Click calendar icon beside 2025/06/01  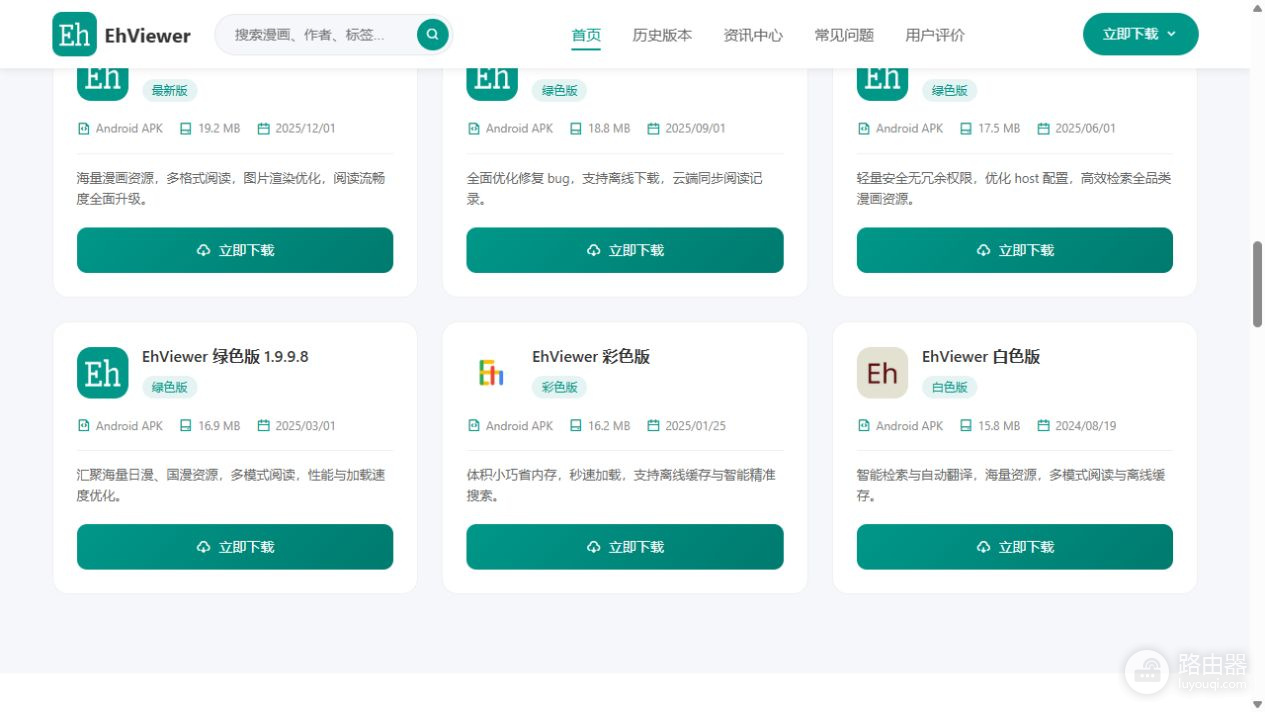pyautogui.click(x=1044, y=128)
